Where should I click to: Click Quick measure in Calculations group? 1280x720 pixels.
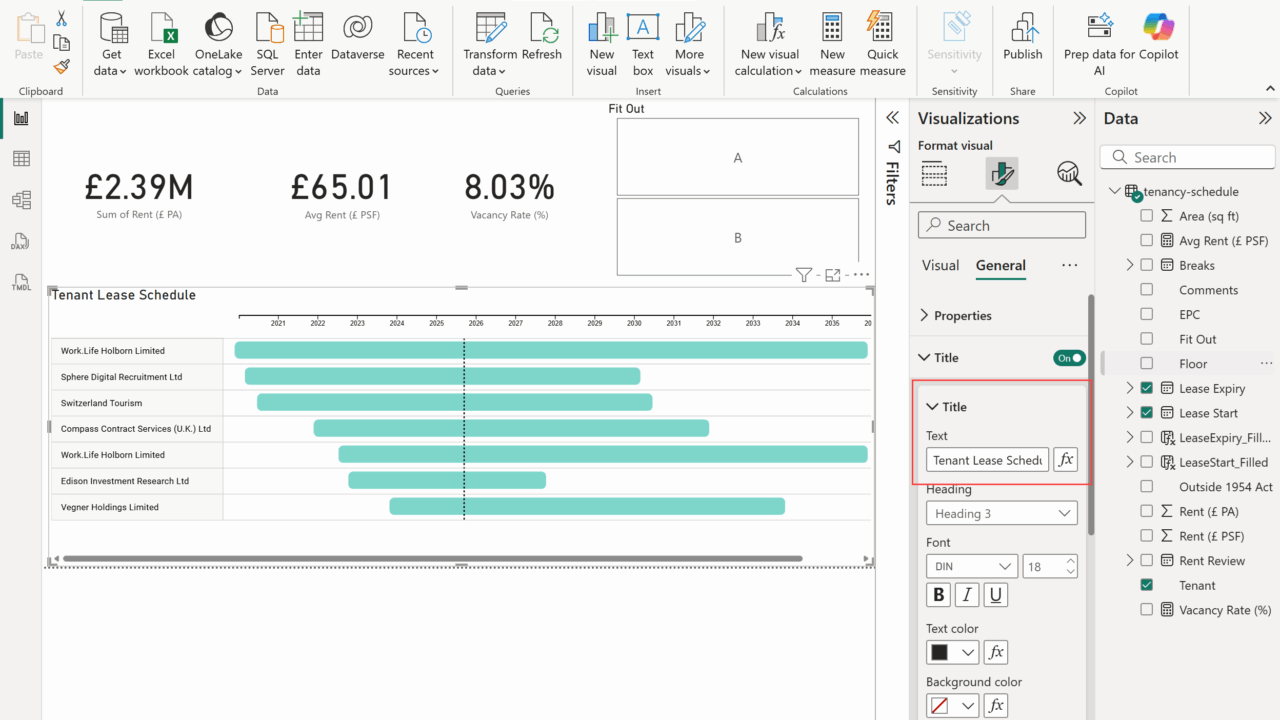[x=882, y=44]
